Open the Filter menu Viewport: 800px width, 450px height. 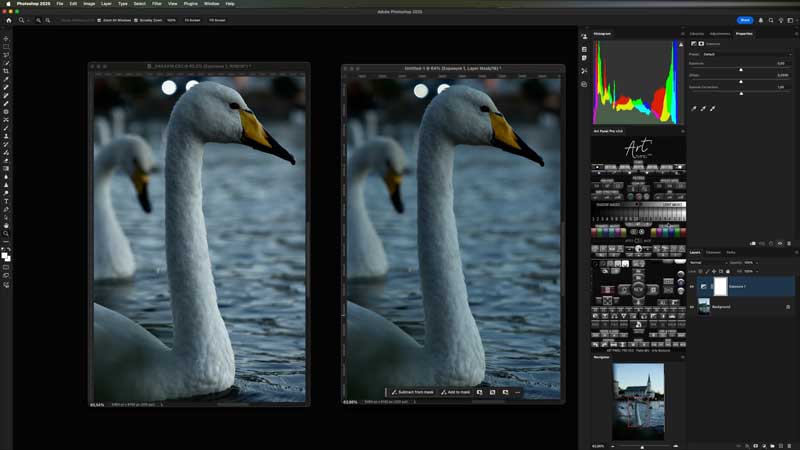157,4
